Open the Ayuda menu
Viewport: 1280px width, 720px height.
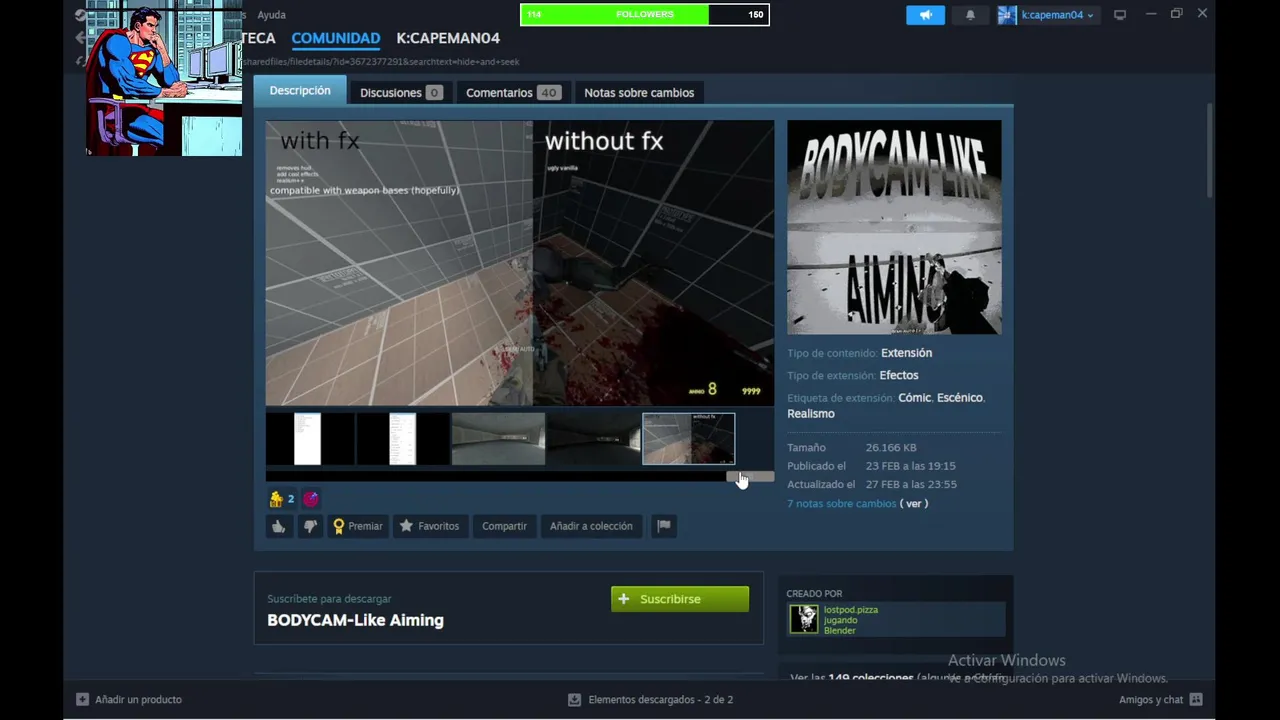[x=271, y=15]
